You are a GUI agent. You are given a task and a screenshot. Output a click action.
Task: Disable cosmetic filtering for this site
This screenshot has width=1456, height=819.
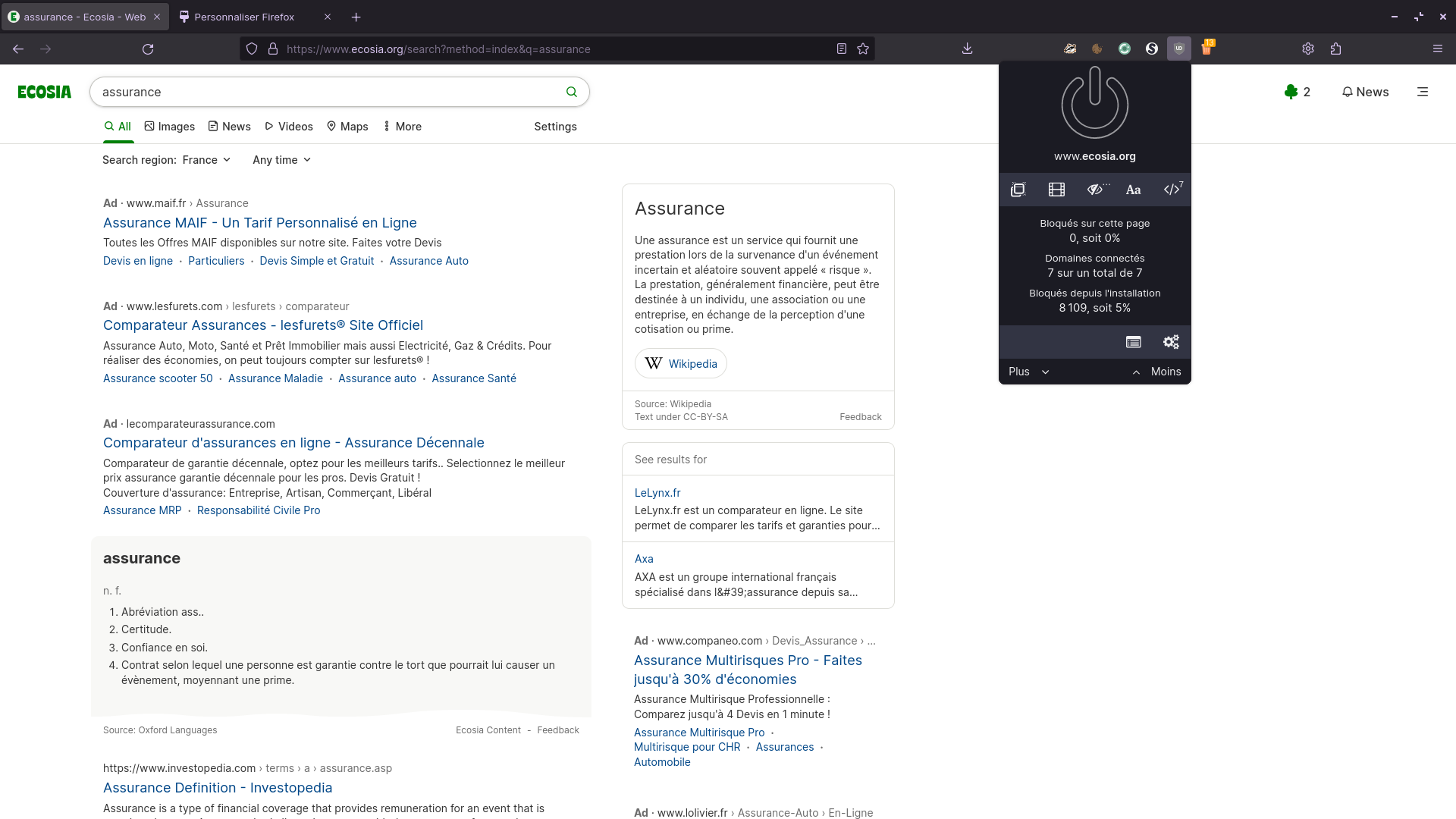pyautogui.click(x=1096, y=190)
